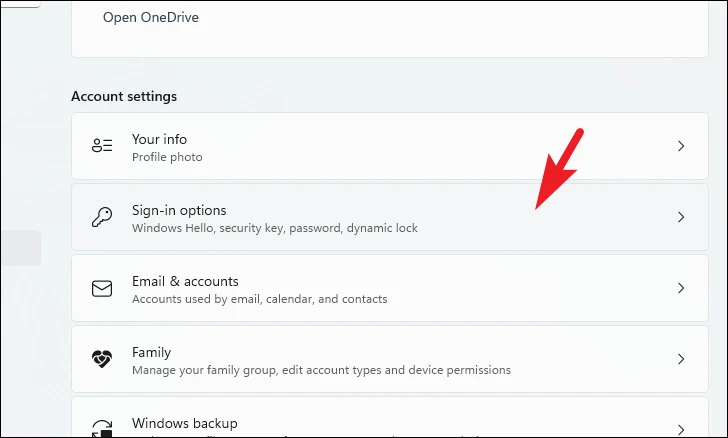Select the Your info title
Image resolution: width=728 pixels, height=438 pixels.
pyautogui.click(x=159, y=139)
